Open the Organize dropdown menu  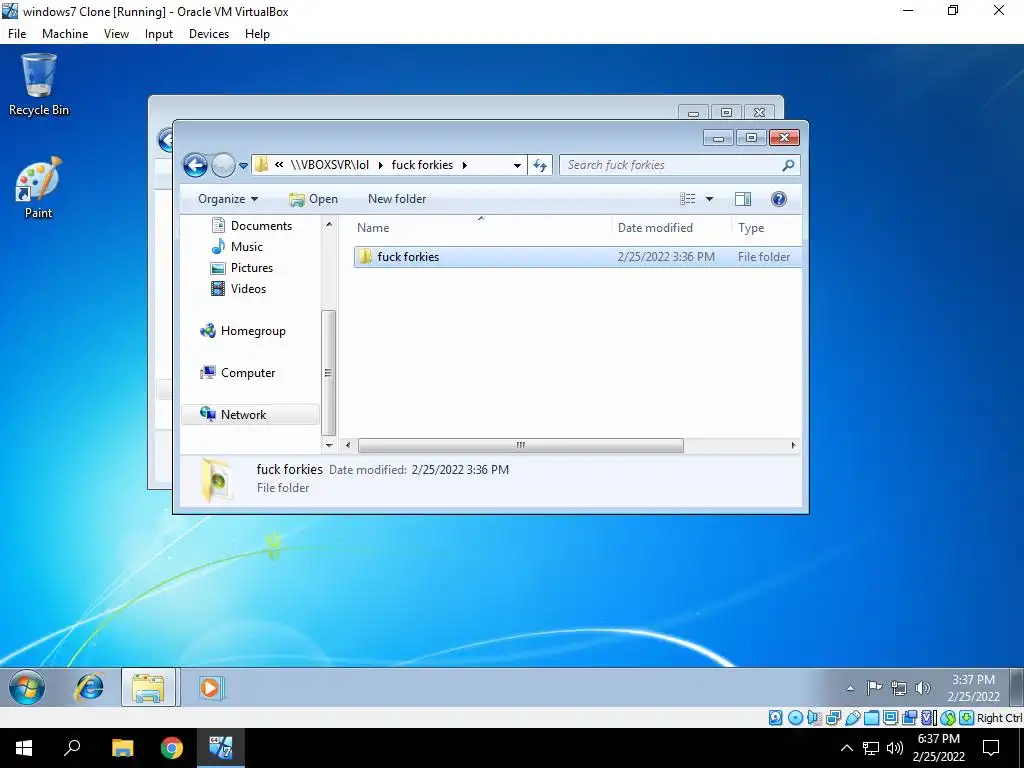(228, 199)
